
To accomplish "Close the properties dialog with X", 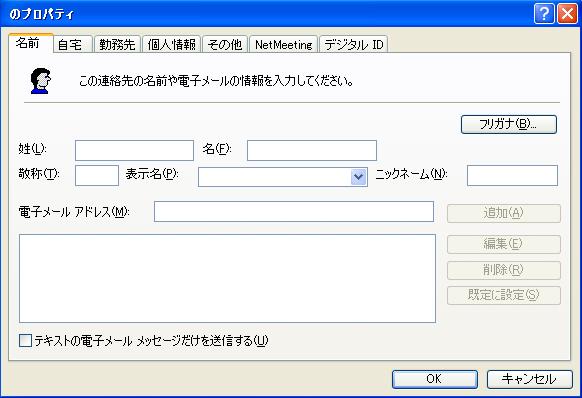I will coord(568,14).
